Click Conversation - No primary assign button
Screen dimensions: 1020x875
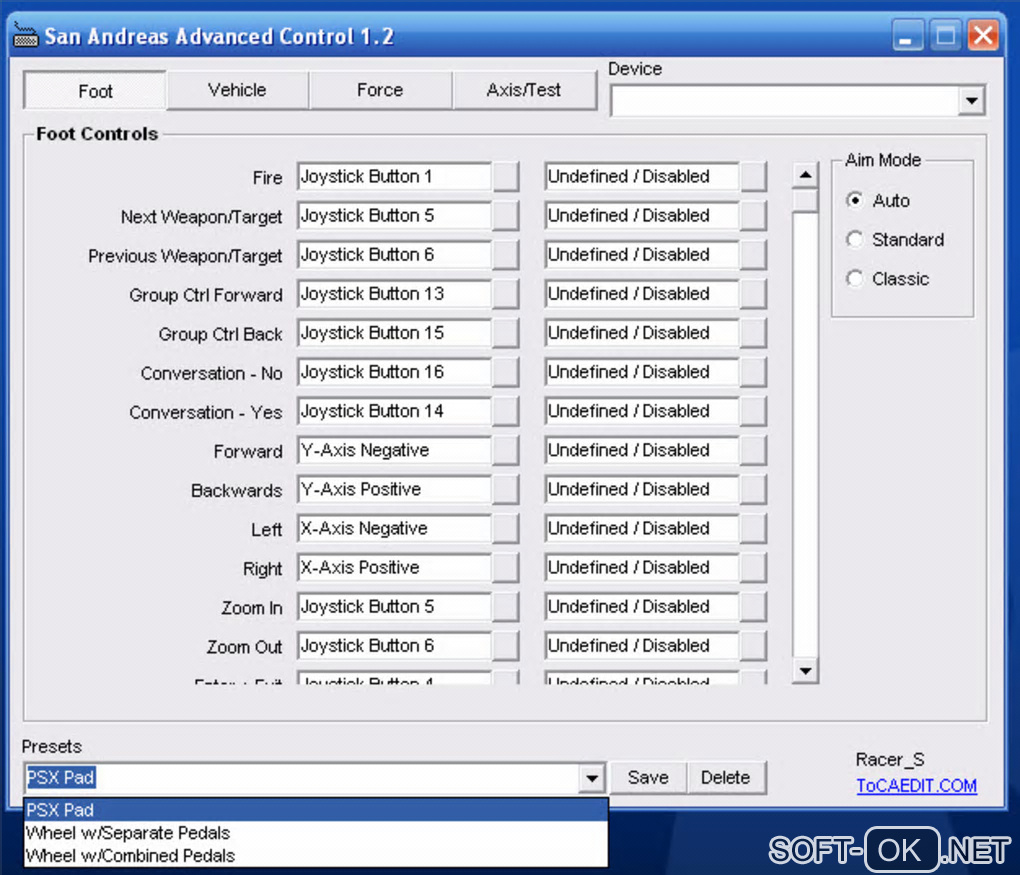(x=505, y=371)
